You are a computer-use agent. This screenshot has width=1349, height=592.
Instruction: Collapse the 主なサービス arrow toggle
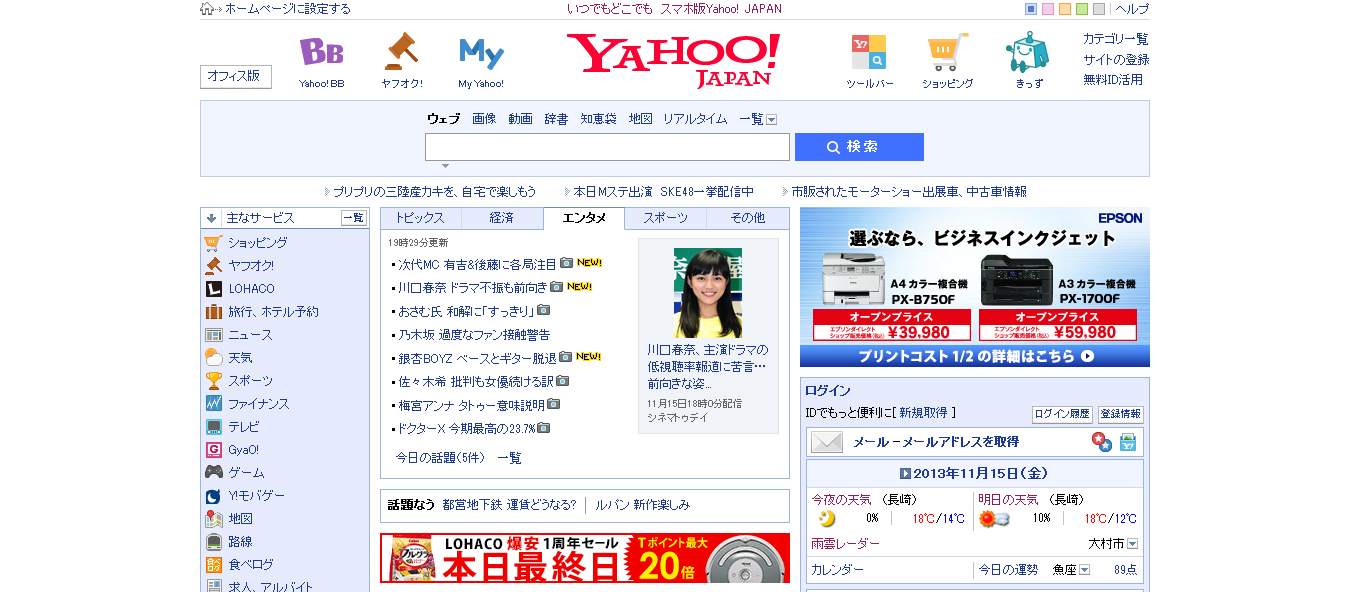(x=212, y=218)
